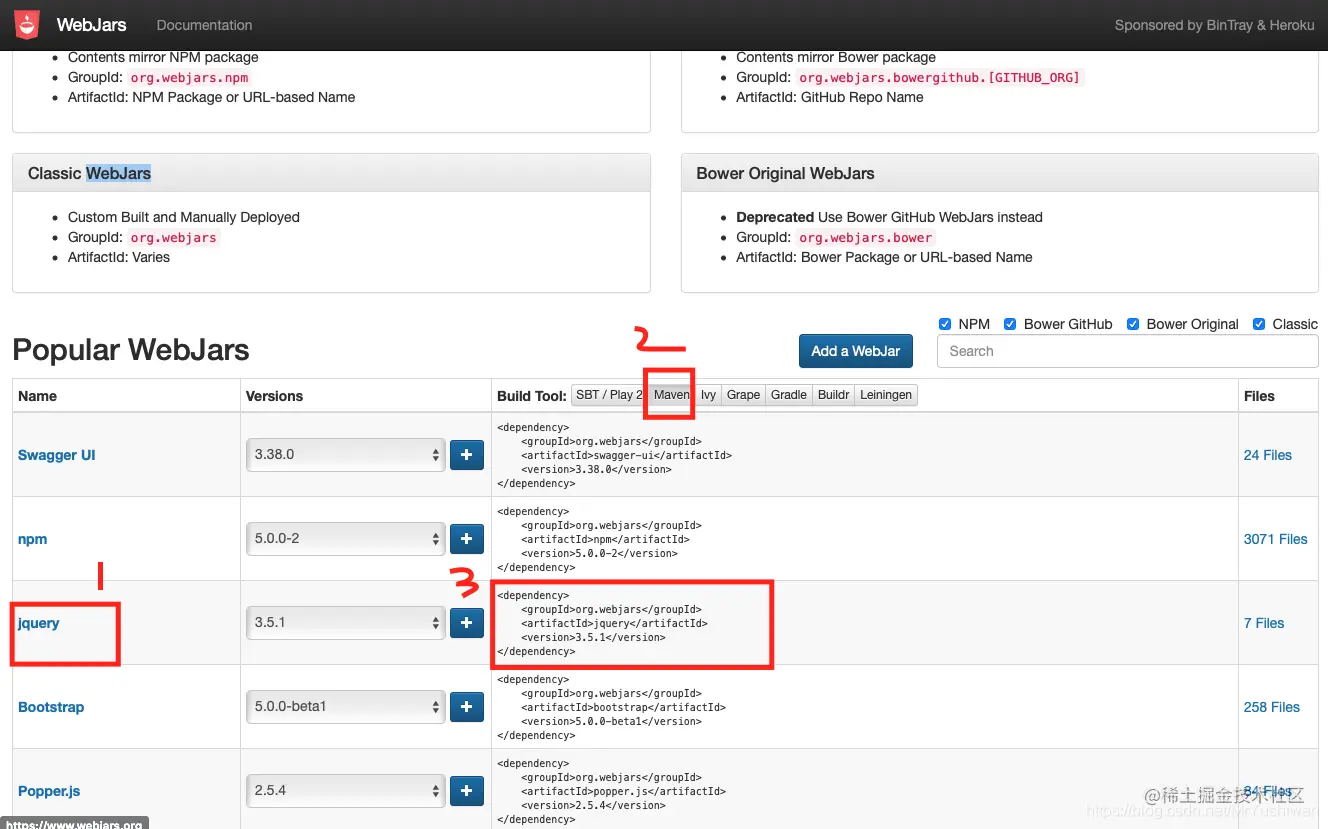Select the Ivy build tool

point(708,395)
